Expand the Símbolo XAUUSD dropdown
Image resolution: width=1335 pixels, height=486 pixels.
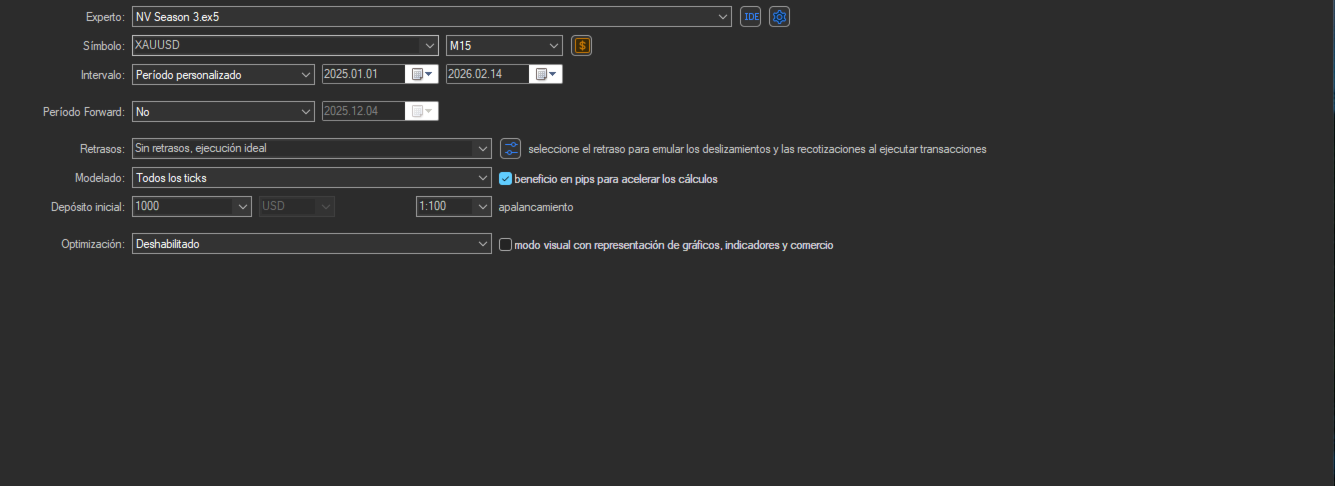430,45
